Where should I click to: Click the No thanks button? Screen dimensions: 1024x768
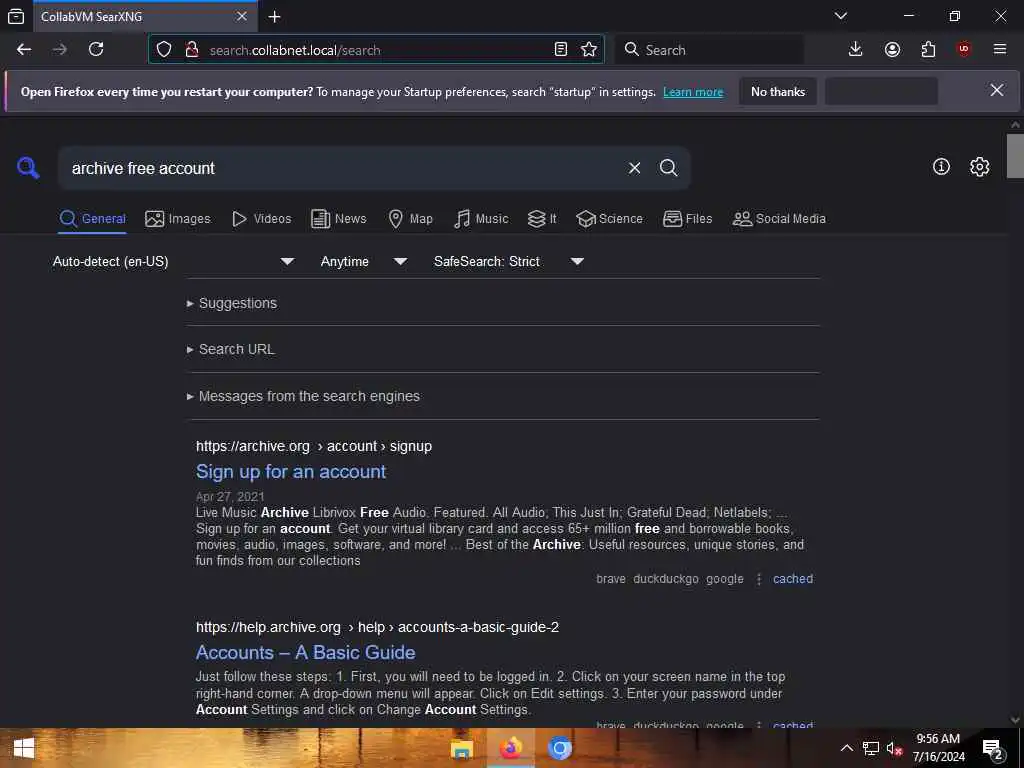tap(778, 91)
